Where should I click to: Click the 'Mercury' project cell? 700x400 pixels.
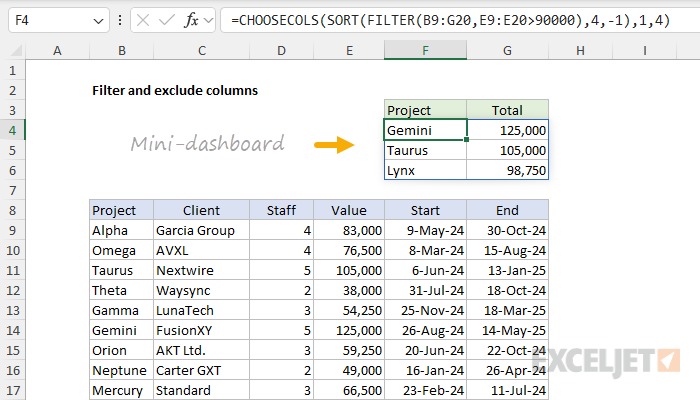pyautogui.click(x=121, y=391)
